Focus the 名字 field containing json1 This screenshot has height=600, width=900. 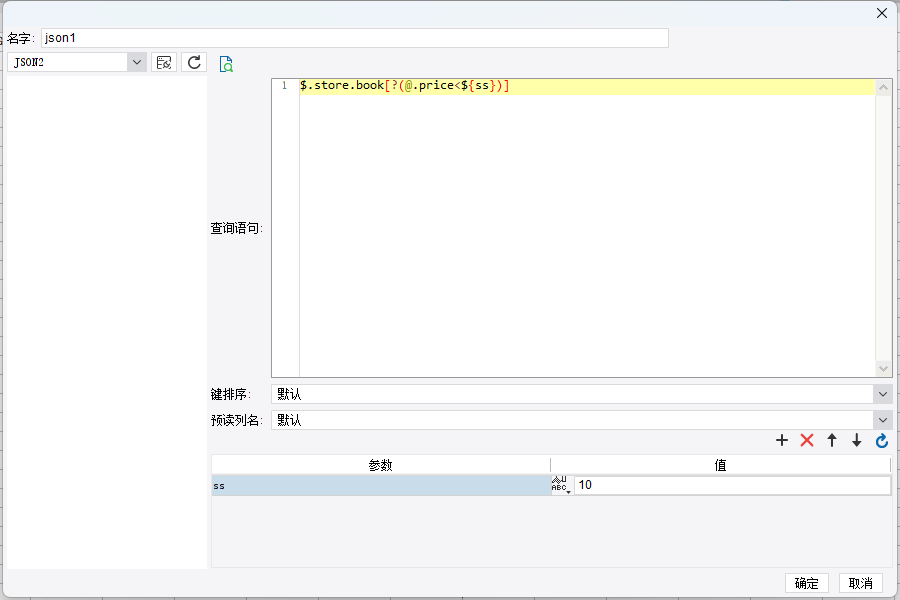355,38
